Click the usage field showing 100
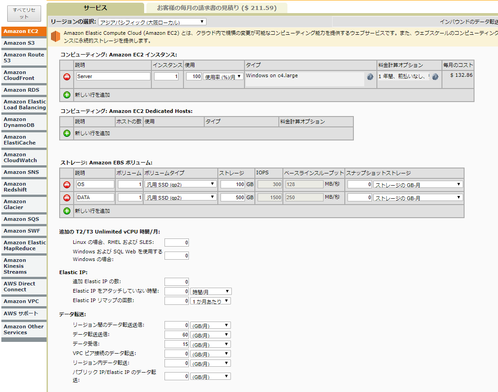The height and width of the screenshot is (392, 498). (194, 77)
